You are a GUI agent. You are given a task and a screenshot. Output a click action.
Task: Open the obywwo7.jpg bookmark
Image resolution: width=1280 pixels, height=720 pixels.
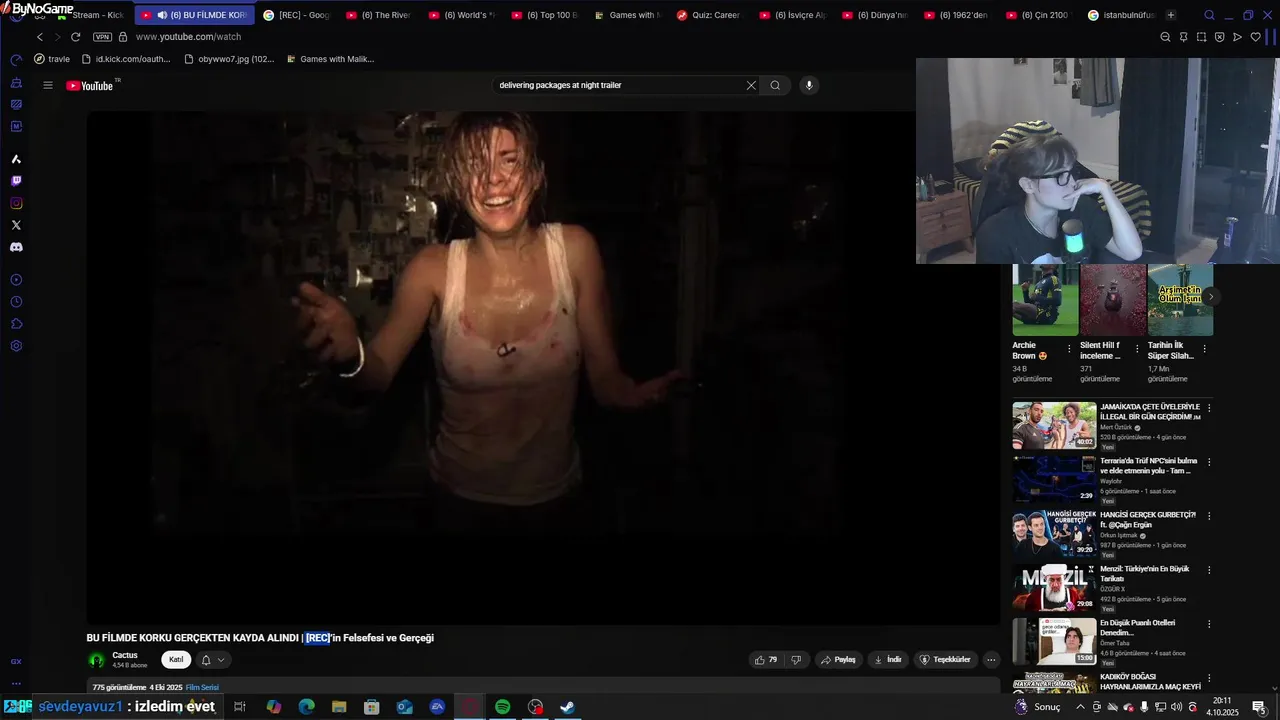229,59
